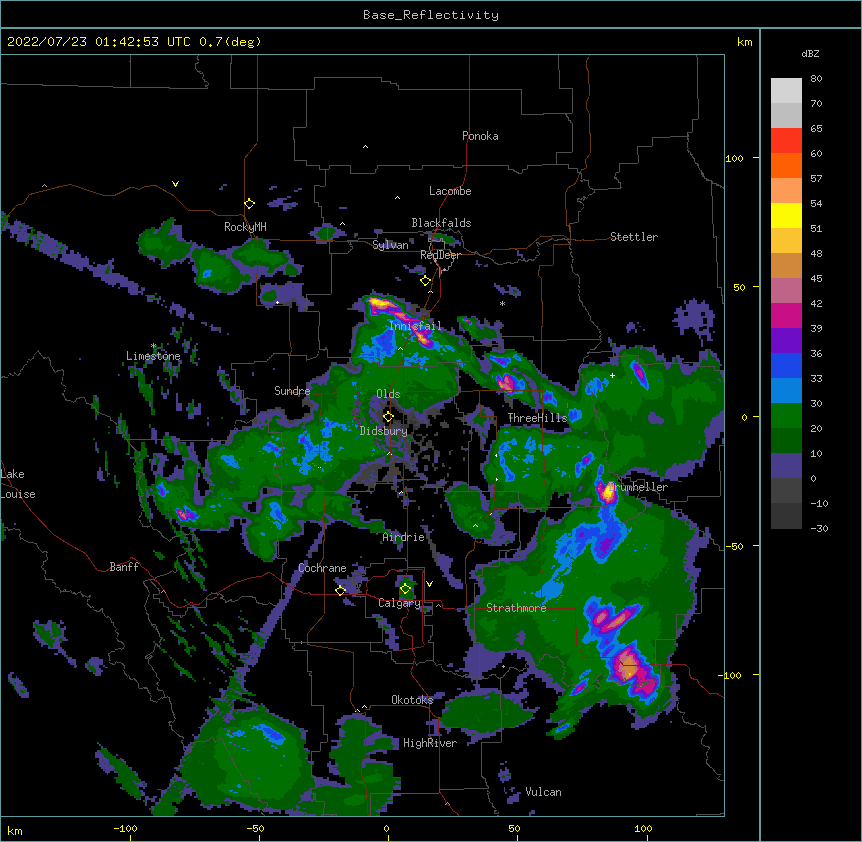Click the yellow V marker east of Calgary
This screenshot has height=842, width=862.
click(x=429, y=584)
